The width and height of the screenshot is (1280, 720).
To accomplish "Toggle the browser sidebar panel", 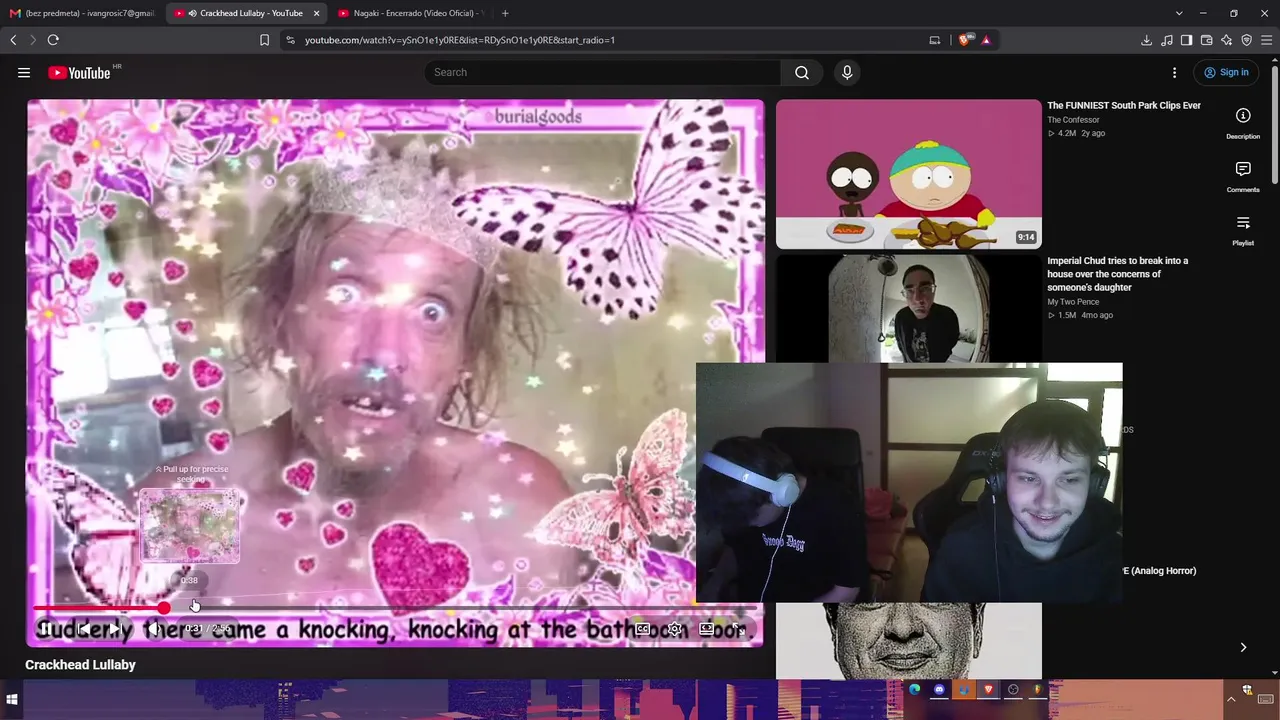I will (x=1186, y=40).
